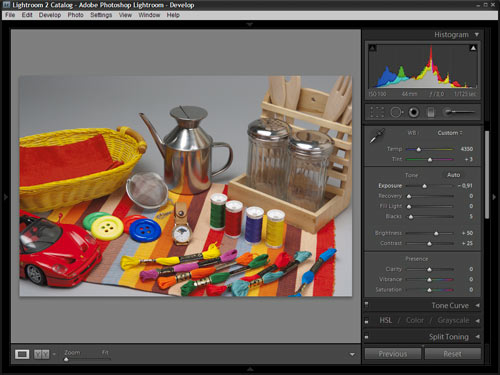Switch to Loupe view mode
Screen dimensions: 500x375
22,354
